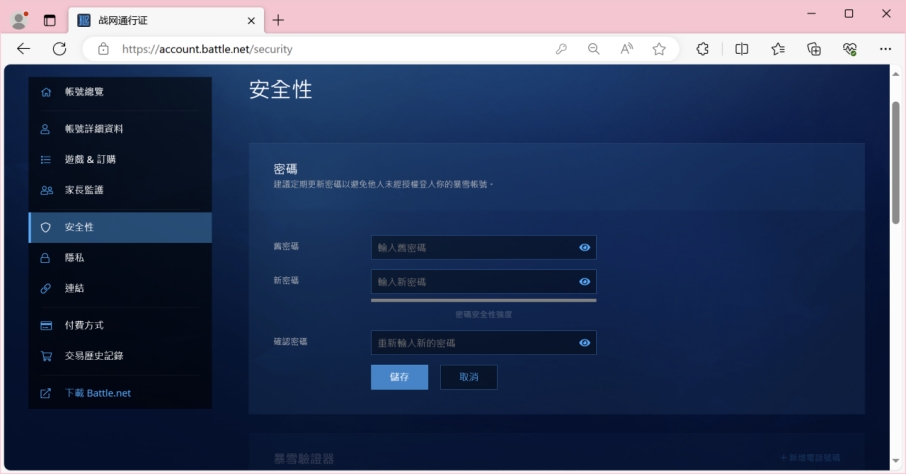Show the old password with eye icon

point(585,247)
